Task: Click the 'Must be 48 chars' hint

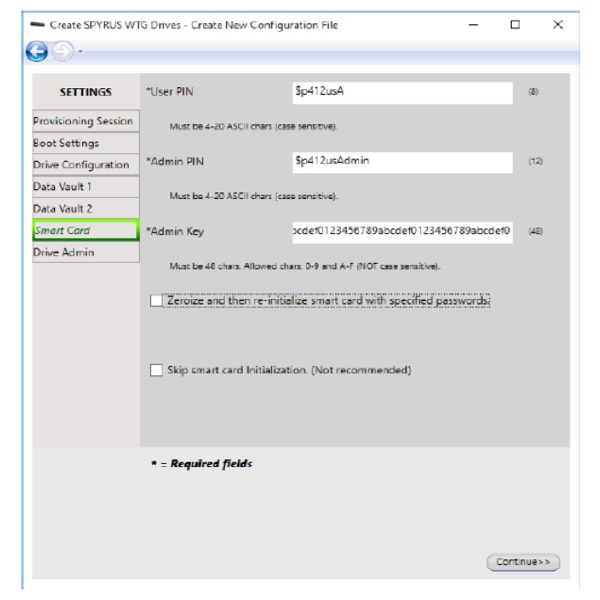Action: click(x=305, y=266)
